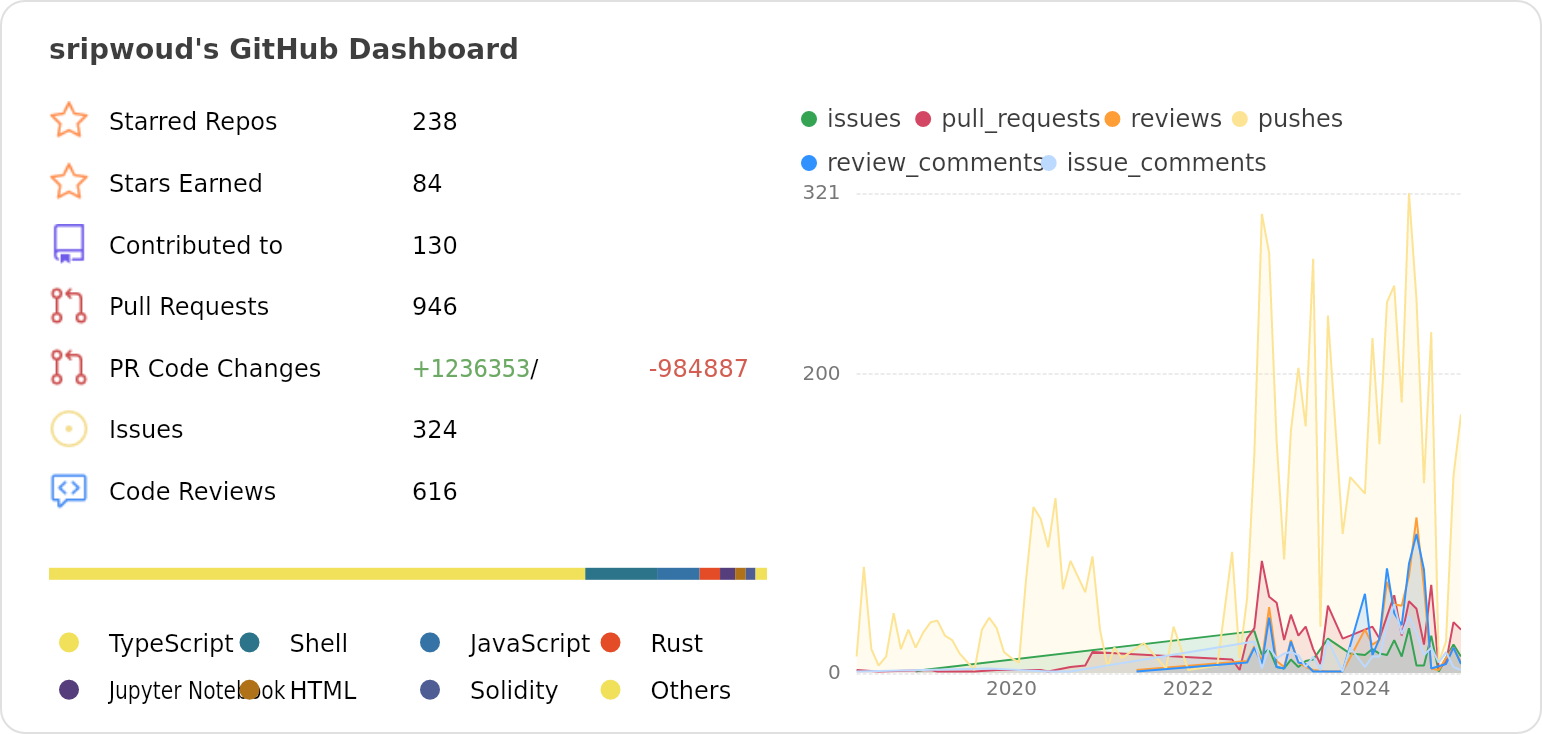
Task: Click the "Rust" language label
Action: 677,644
